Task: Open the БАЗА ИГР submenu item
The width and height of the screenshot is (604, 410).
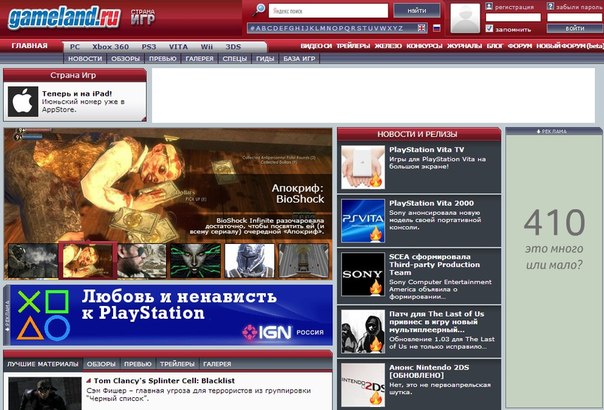Action: (x=299, y=59)
